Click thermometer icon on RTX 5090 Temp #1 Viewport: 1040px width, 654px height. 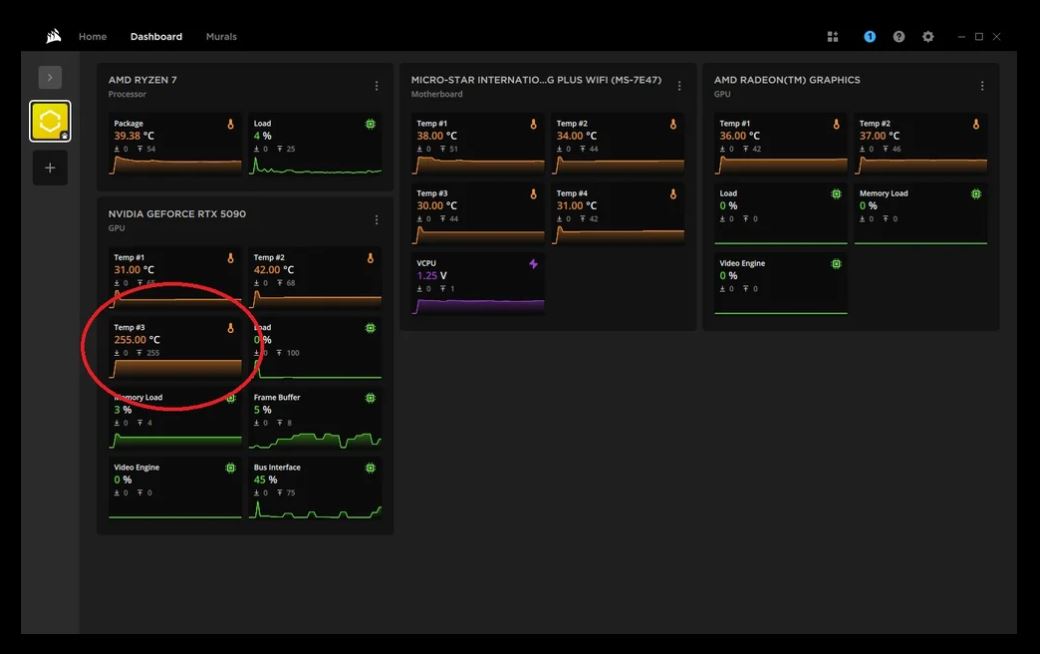[231, 258]
